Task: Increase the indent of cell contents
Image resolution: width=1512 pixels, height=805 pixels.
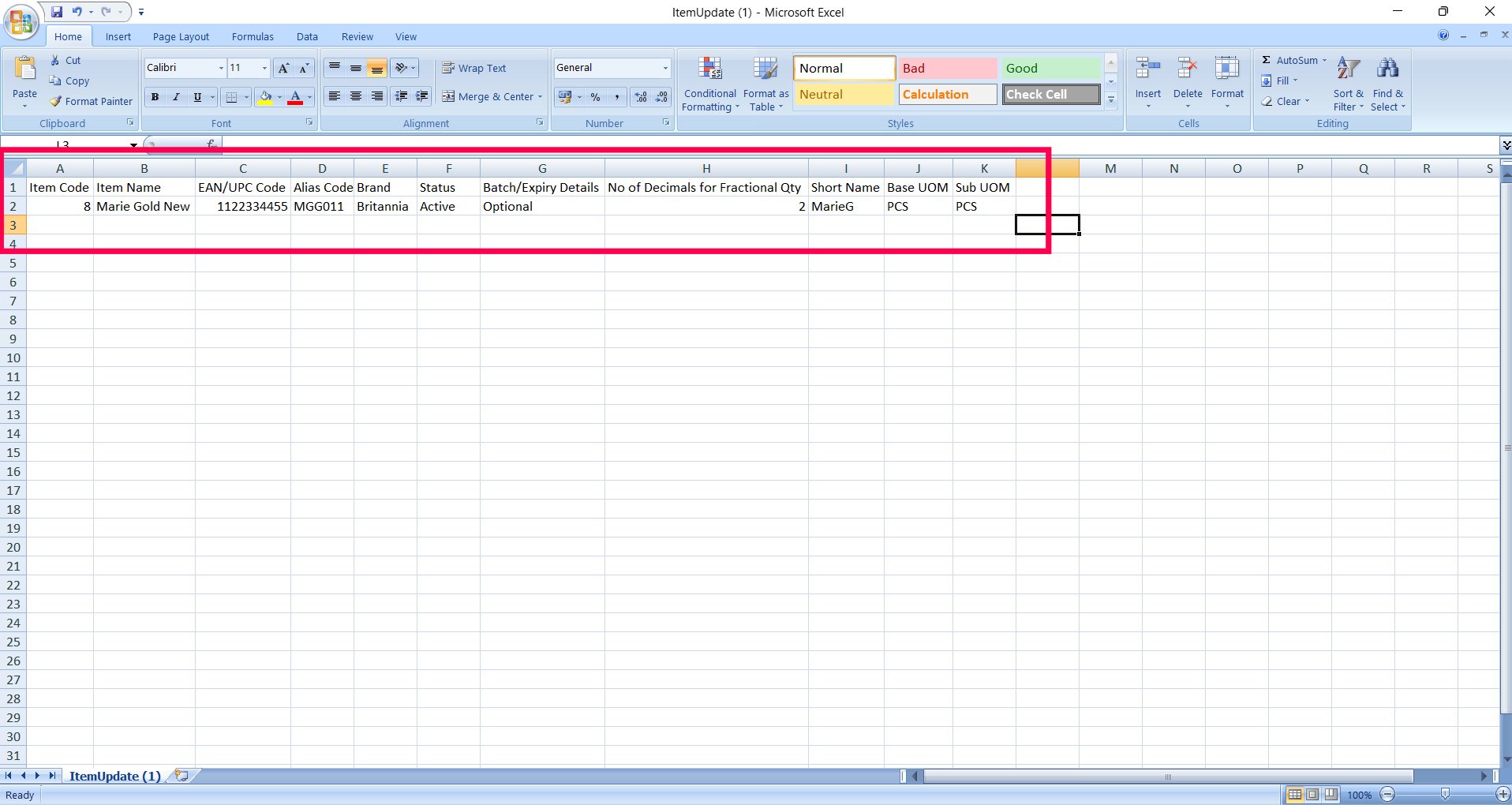Action: (422, 96)
